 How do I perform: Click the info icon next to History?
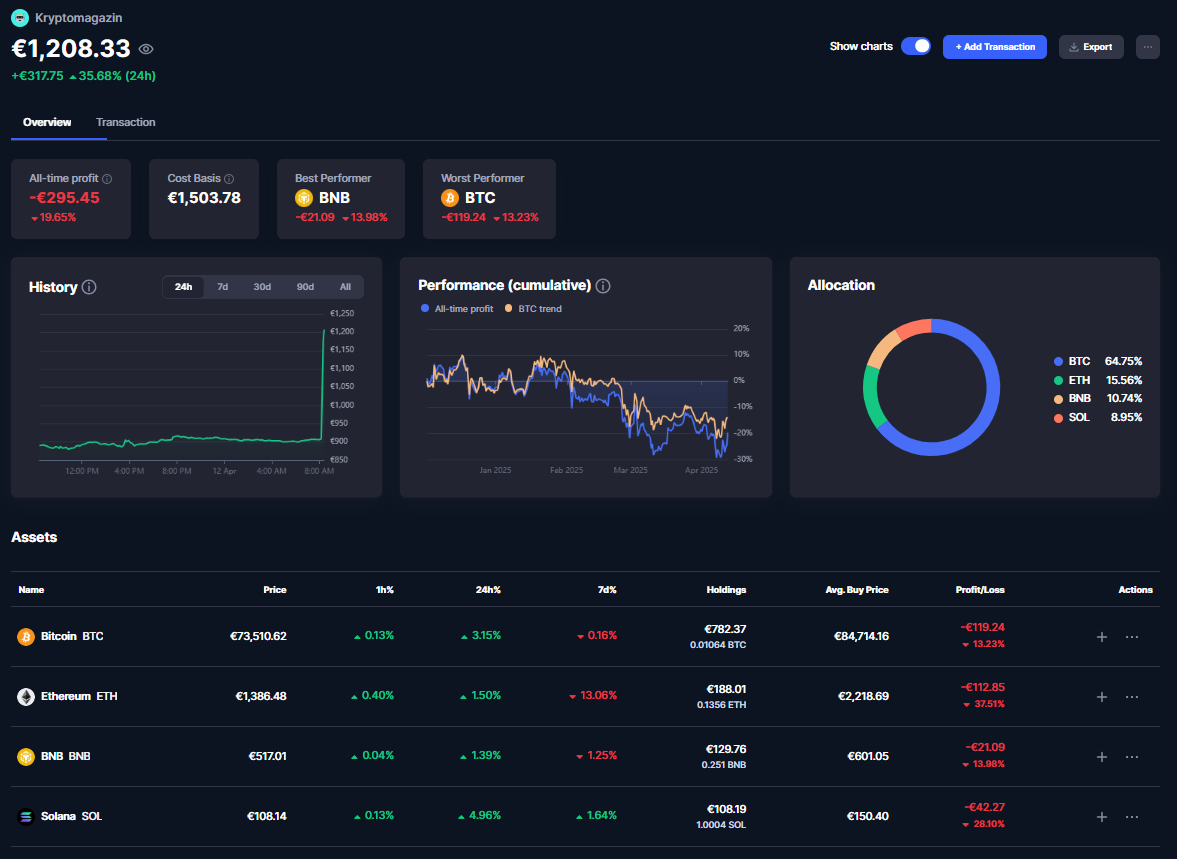89,287
